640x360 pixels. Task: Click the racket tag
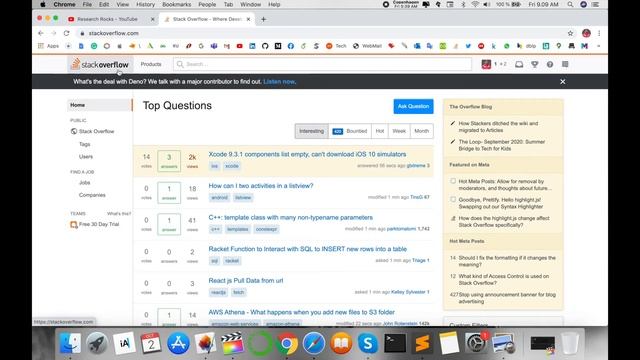(x=232, y=261)
